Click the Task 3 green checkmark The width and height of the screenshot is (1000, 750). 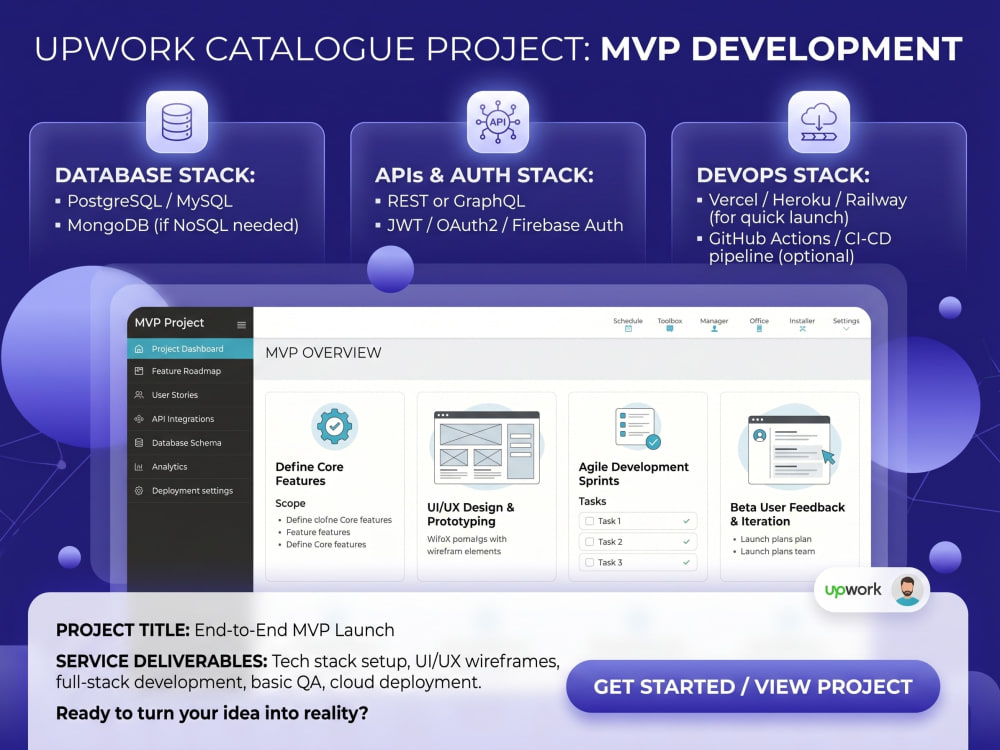pos(686,562)
